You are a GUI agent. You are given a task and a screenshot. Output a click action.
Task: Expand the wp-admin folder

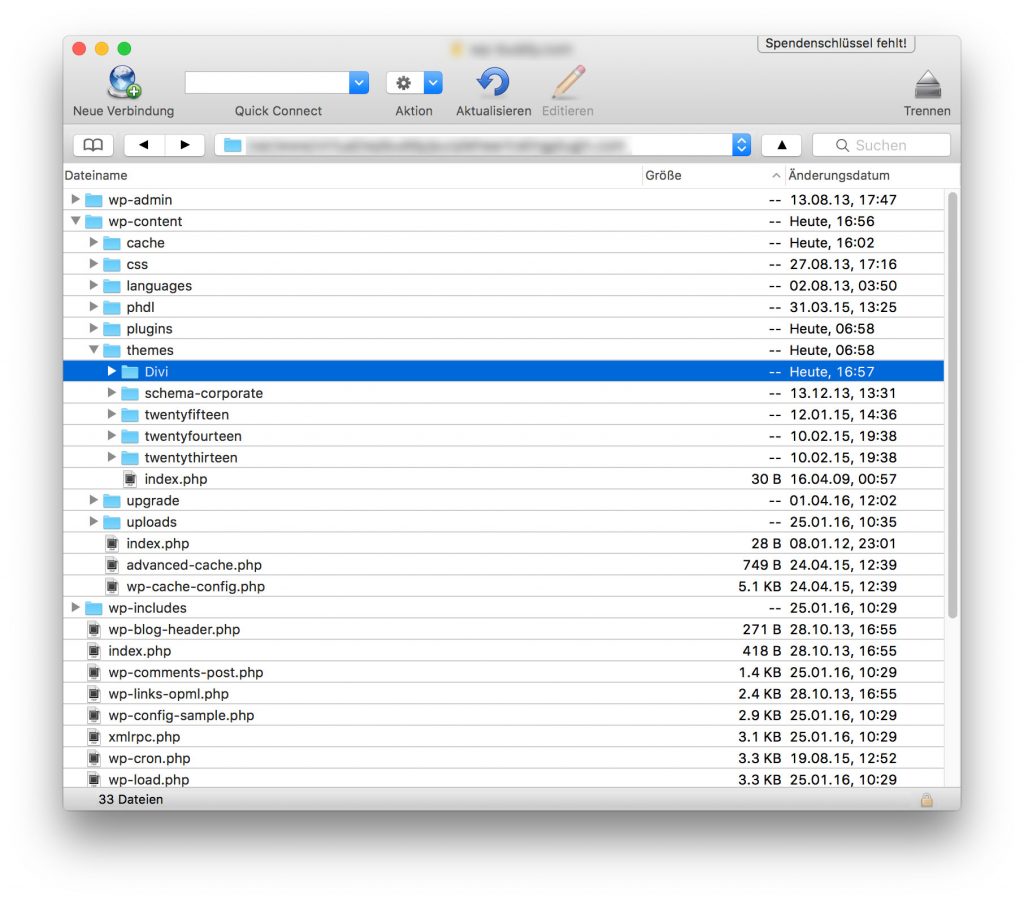pos(76,200)
